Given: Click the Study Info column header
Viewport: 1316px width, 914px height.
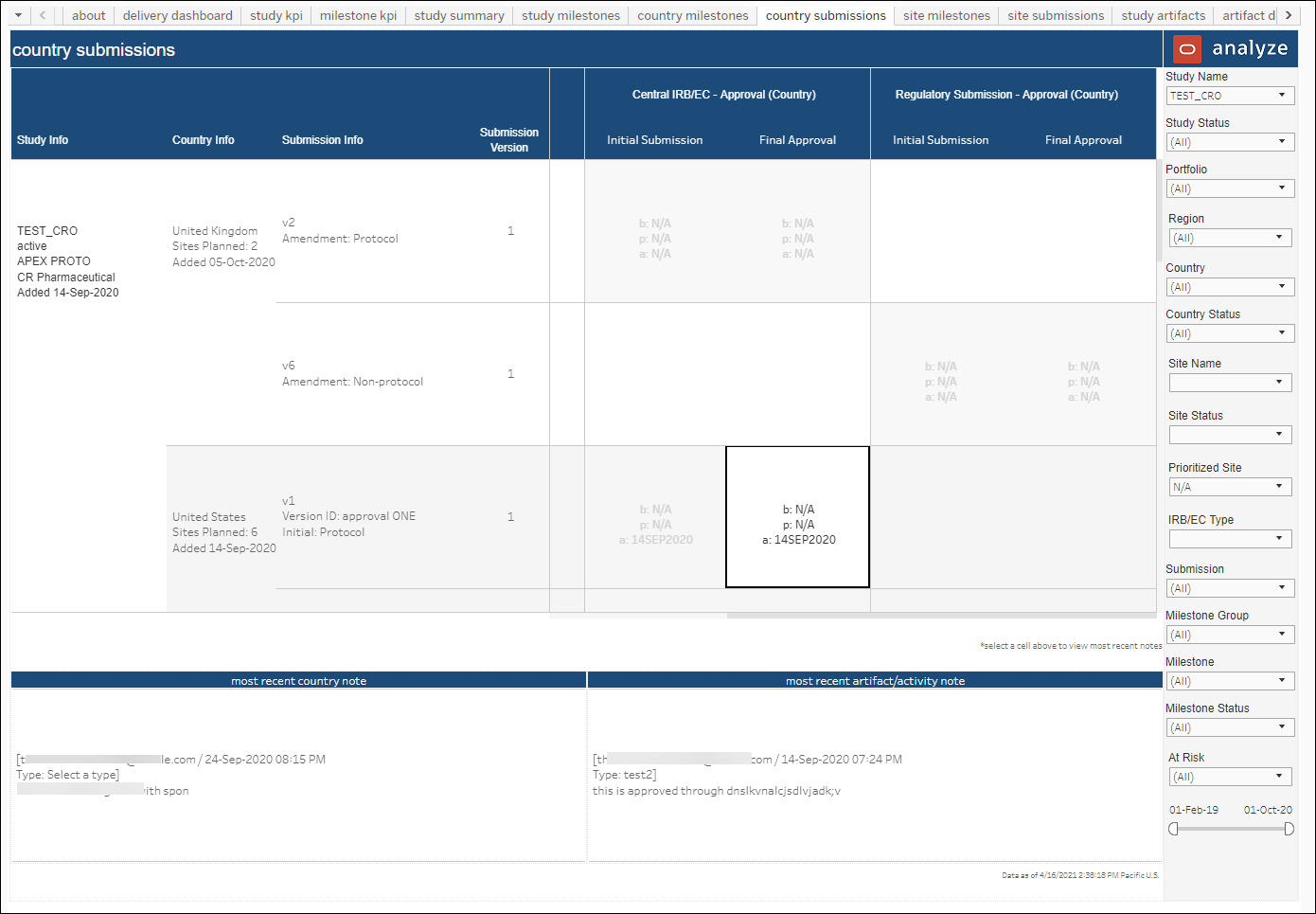Looking at the screenshot, I should [x=43, y=140].
